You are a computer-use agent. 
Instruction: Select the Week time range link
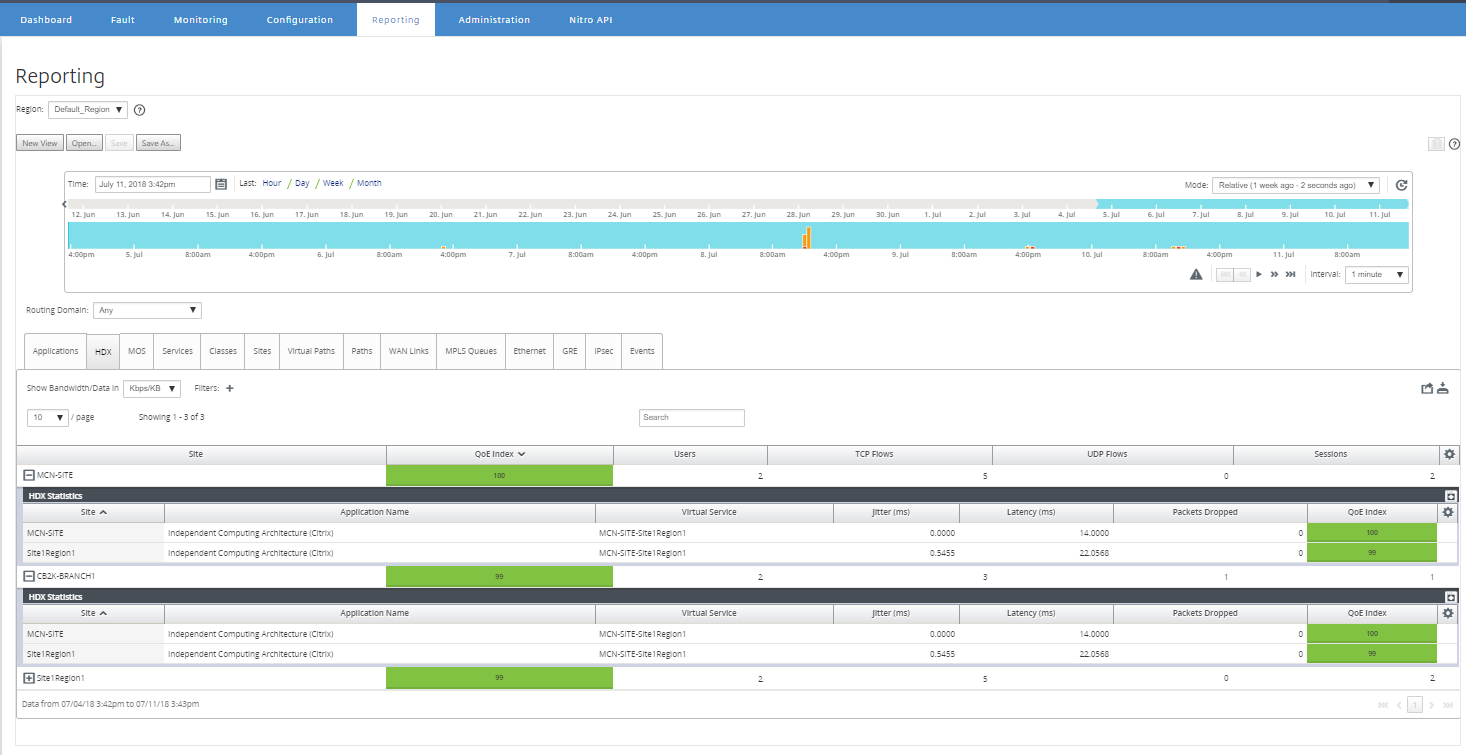[333, 184]
